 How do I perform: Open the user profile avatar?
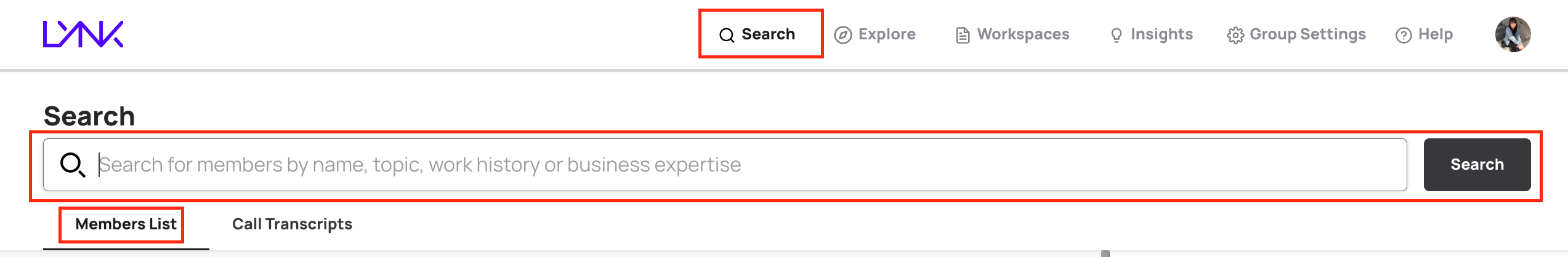click(1513, 34)
